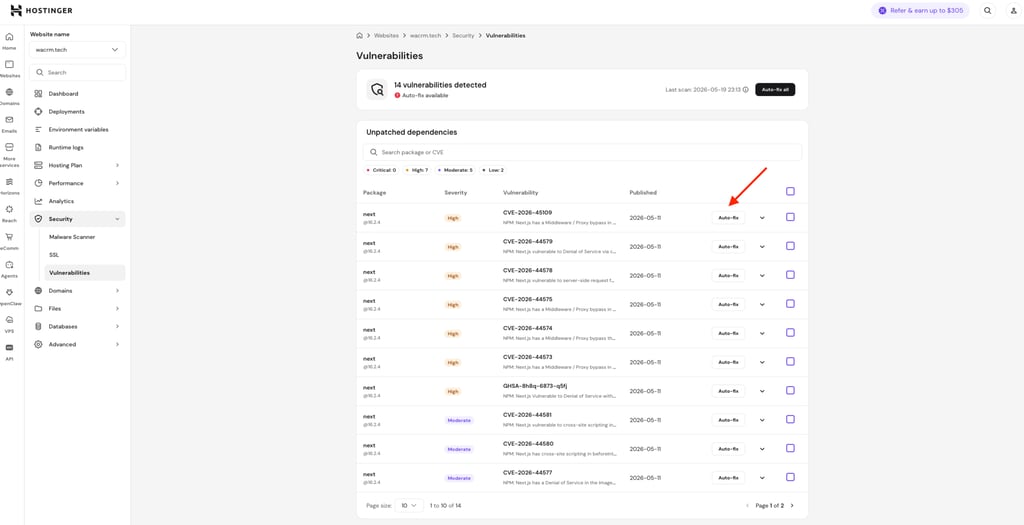This screenshot has height=525, width=1024.
Task: Open Analytics in the sidebar
Action: (x=77, y=201)
